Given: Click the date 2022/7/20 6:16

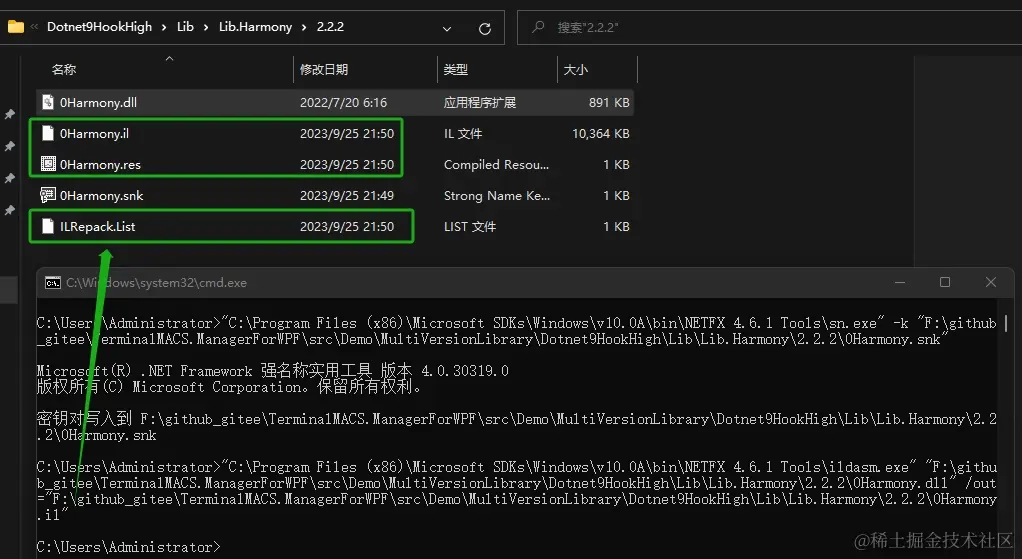Looking at the screenshot, I should tap(343, 102).
